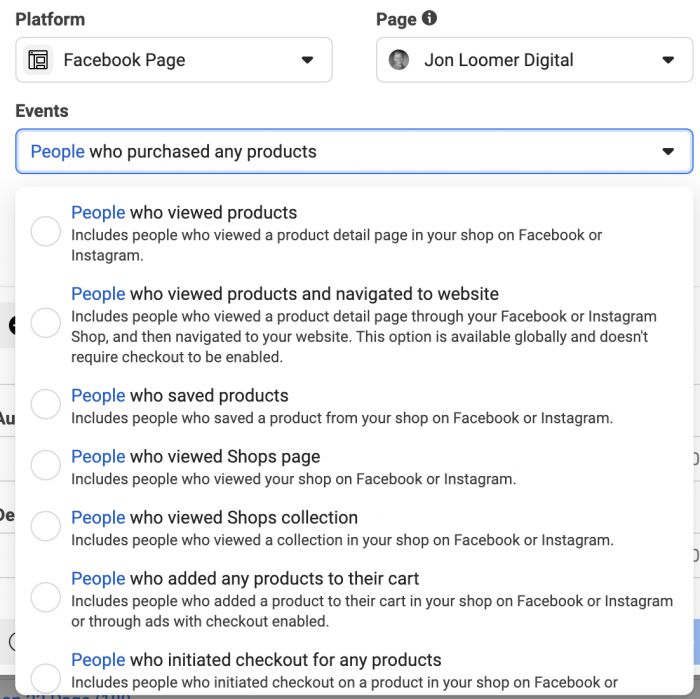Click the Page dropdown arrow
The height and width of the screenshot is (699, 700).
[x=668, y=60]
